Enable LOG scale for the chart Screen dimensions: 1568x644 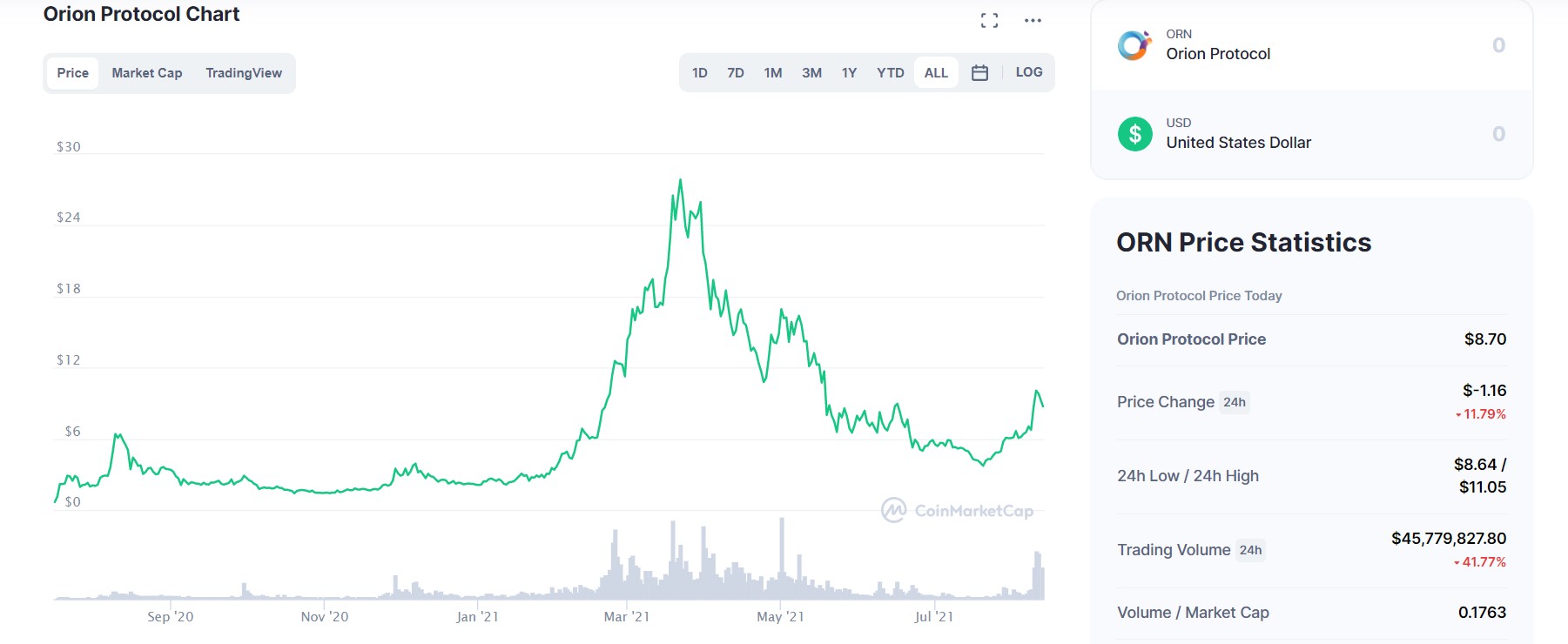[1028, 72]
